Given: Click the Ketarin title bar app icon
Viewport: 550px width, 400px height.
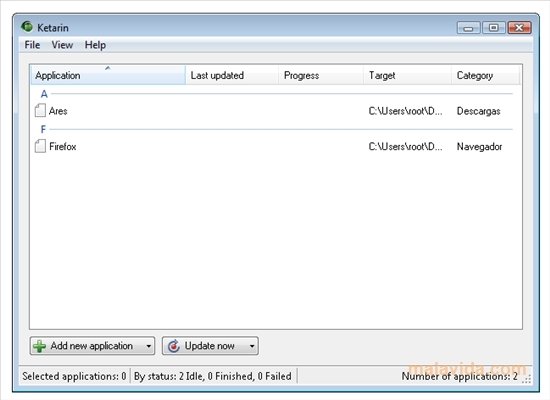Looking at the screenshot, I should pyautogui.click(x=27, y=27).
